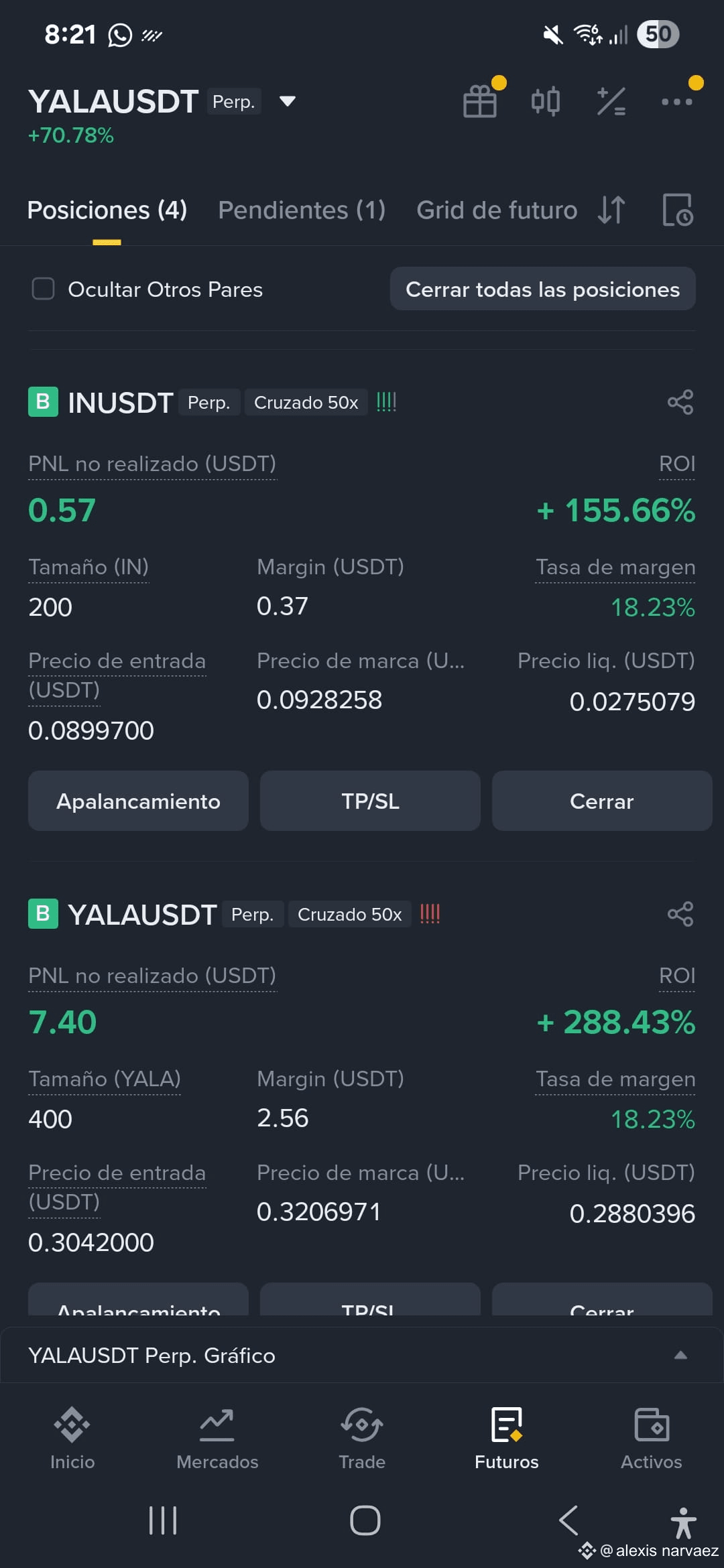Image resolution: width=724 pixels, height=1568 pixels.
Task: Tap Cerrar todas las posiciones
Action: click(x=543, y=289)
